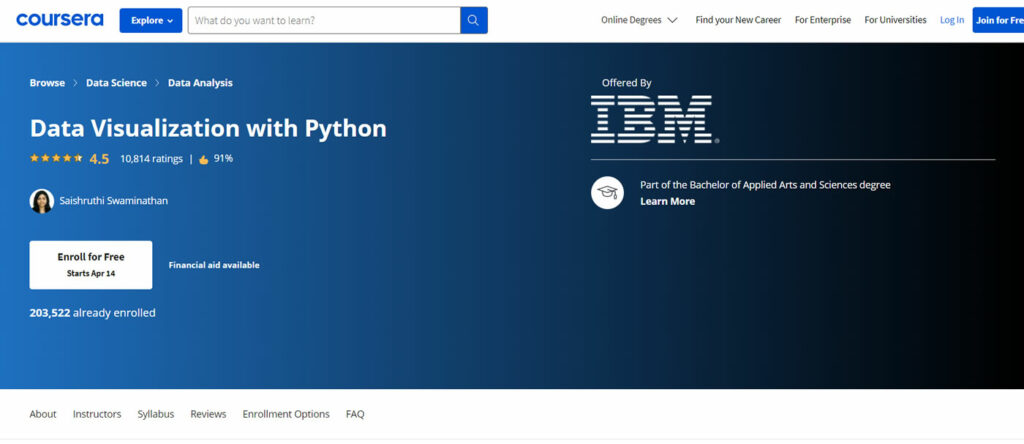Expand the Online Degrees menu
This screenshot has height=444, width=1024.
[x=639, y=20]
